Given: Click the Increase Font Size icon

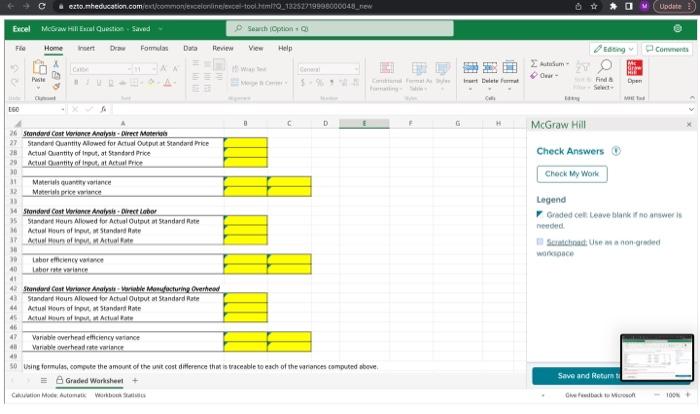Looking at the screenshot, I should coord(163,69).
